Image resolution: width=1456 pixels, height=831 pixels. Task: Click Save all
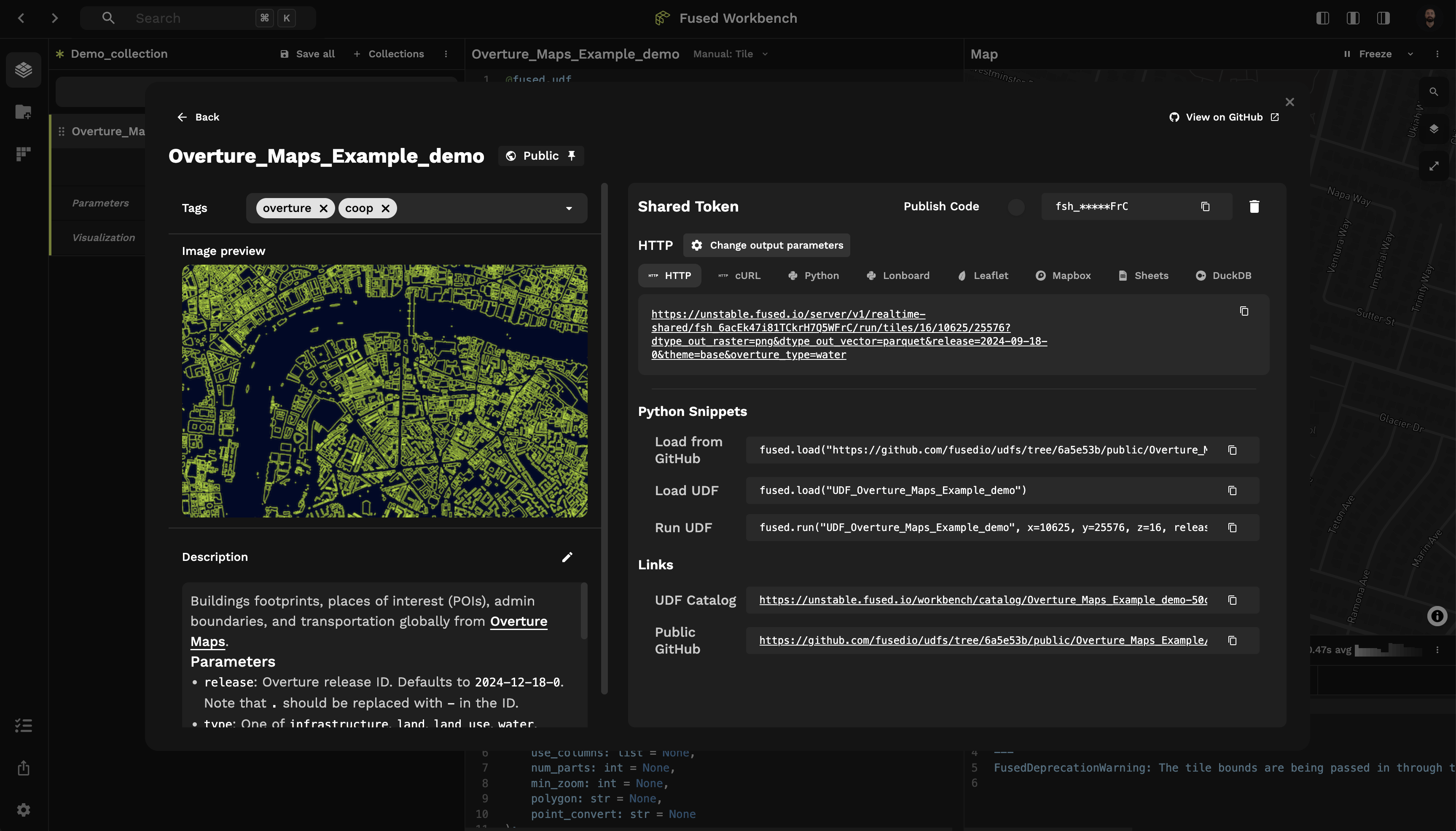pos(307,54)
